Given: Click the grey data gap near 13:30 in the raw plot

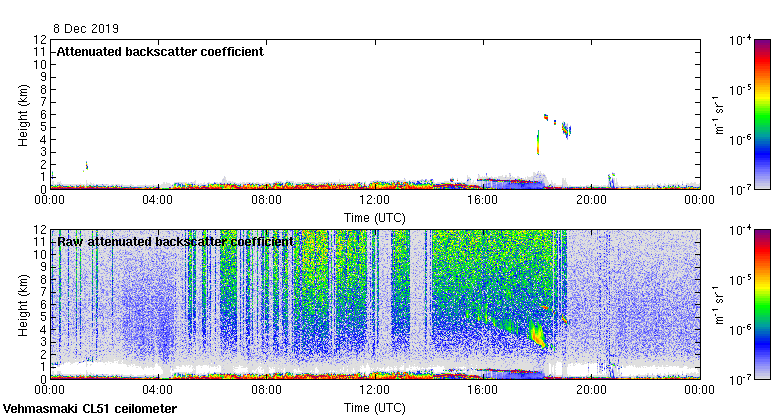Looking at the screenshot, I should pyautogui.click(x=418, y=299).
